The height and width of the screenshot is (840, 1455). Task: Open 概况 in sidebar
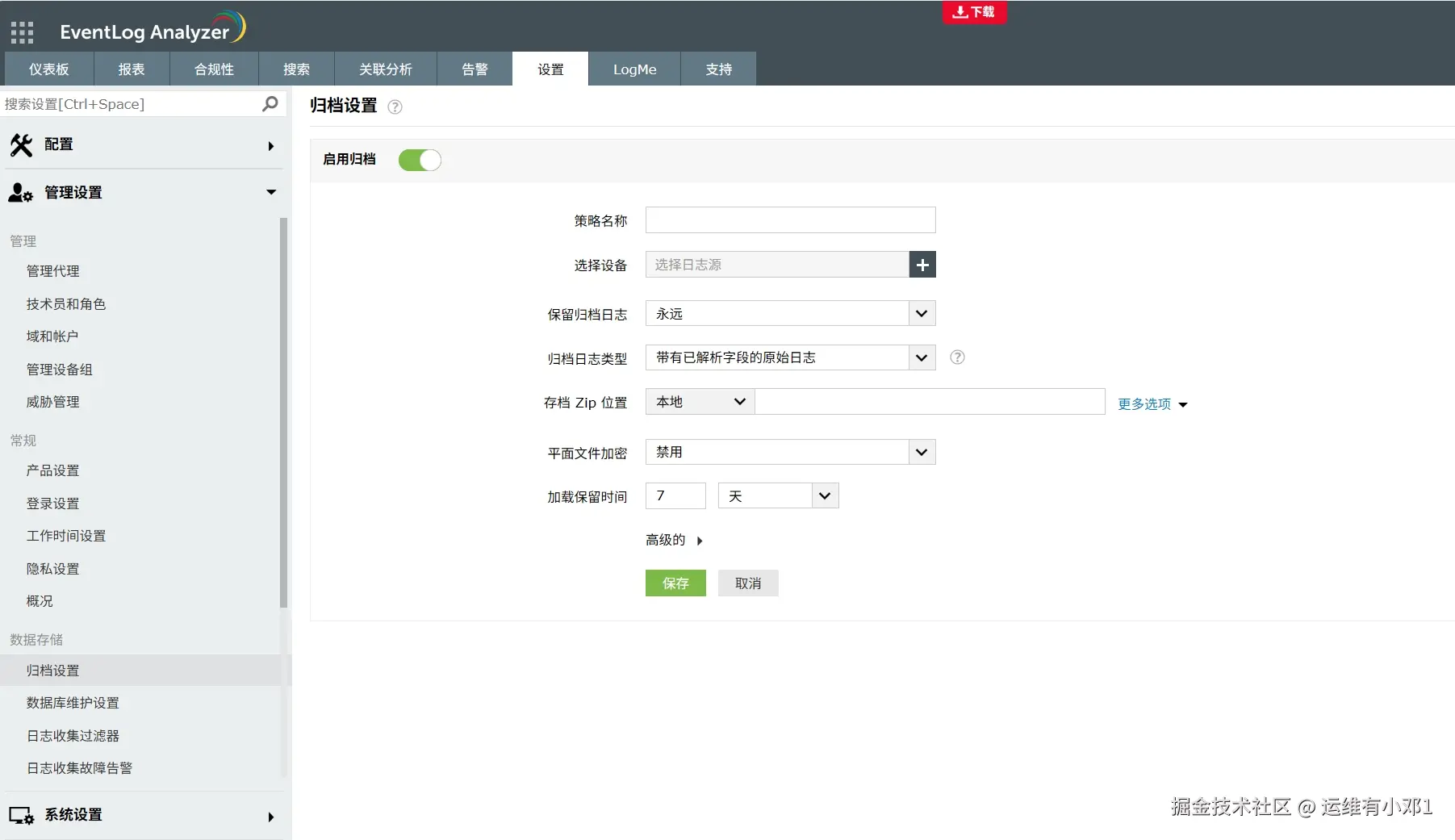click(x=40, y=601)
